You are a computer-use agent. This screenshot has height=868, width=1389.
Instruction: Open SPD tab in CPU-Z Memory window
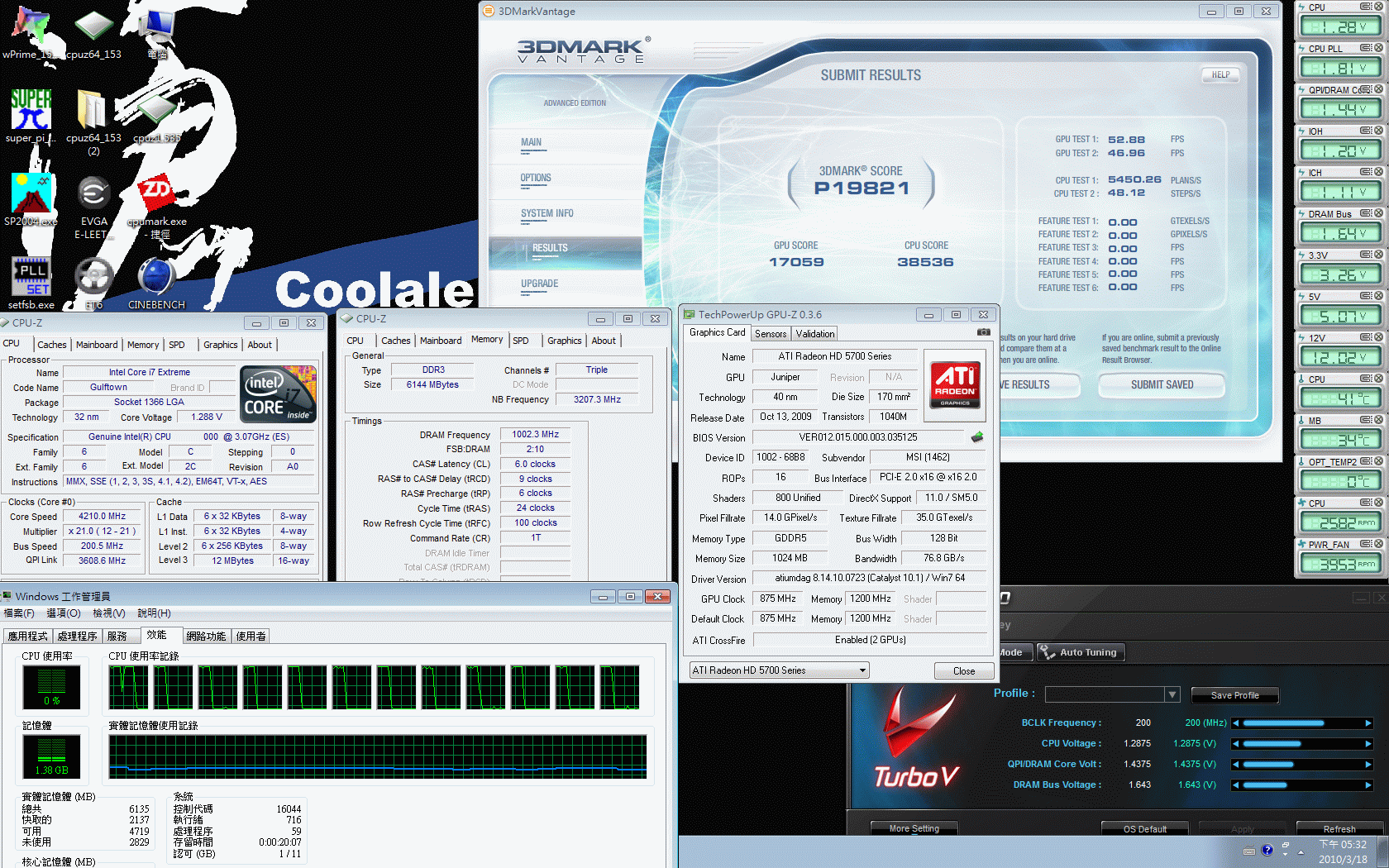click(x=521, y=341)
